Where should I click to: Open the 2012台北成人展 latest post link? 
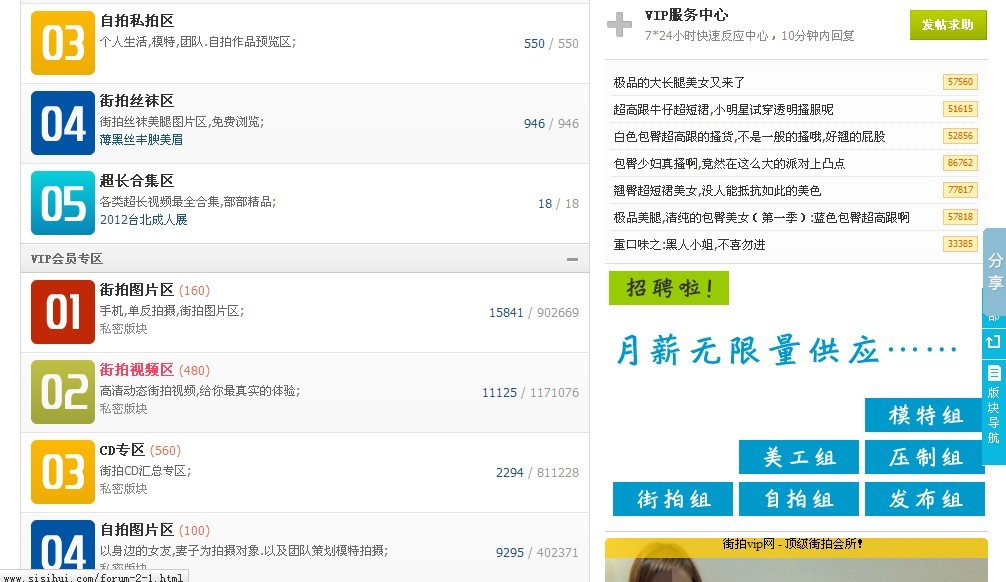143,220
